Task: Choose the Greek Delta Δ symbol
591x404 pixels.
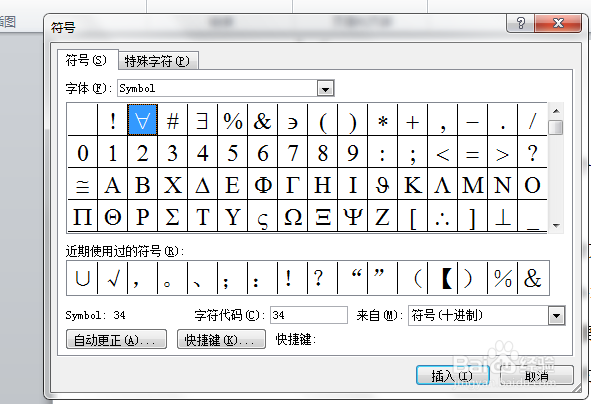Action: pyautogui.click(x=202, y=184)
